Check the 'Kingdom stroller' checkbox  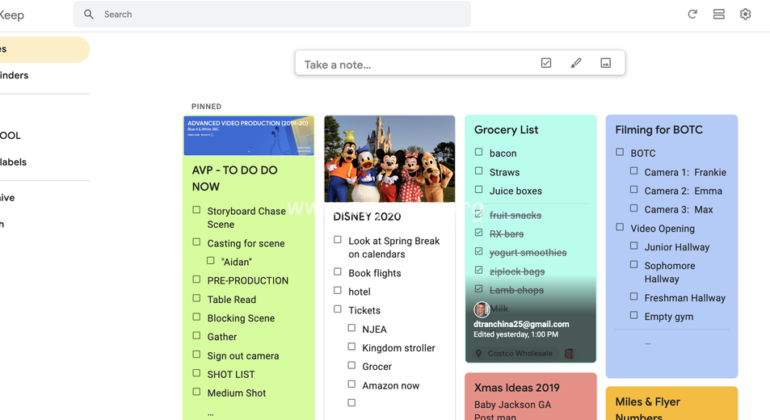pos(352,347)
